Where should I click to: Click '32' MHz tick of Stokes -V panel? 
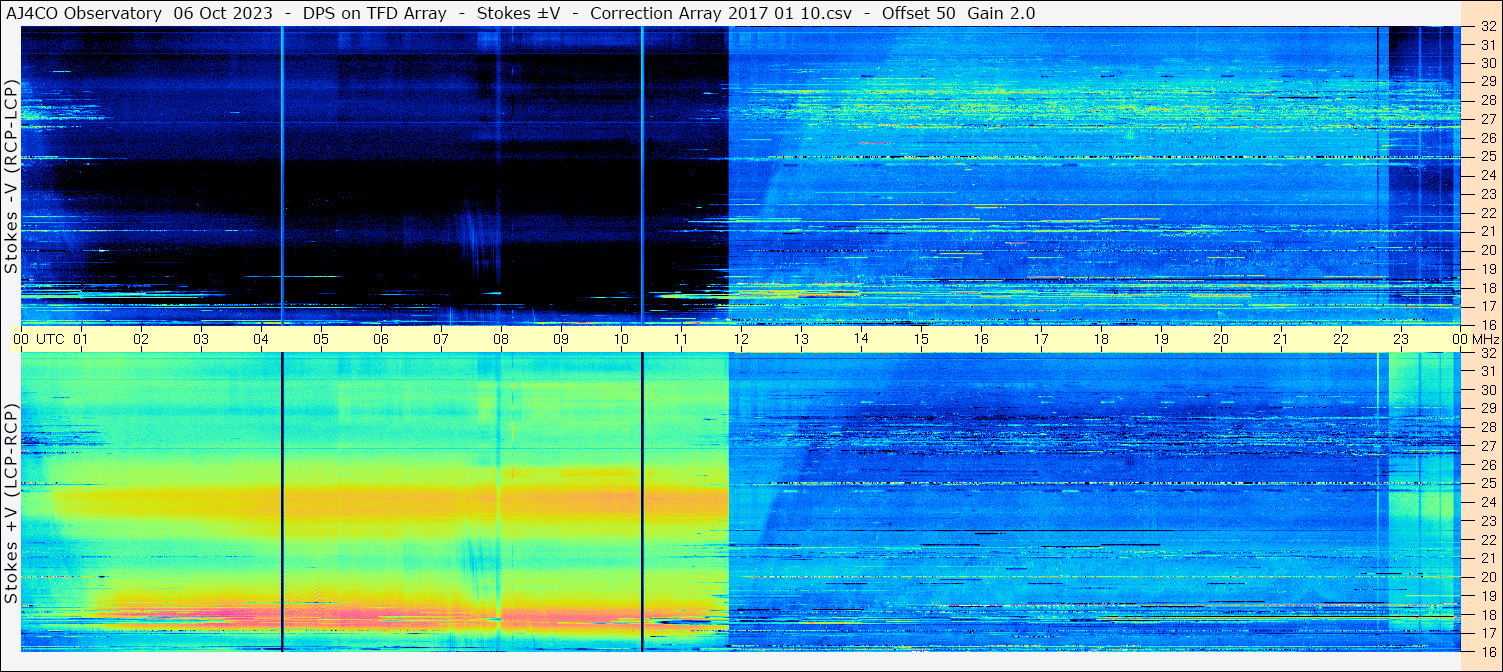point(1487,27)
